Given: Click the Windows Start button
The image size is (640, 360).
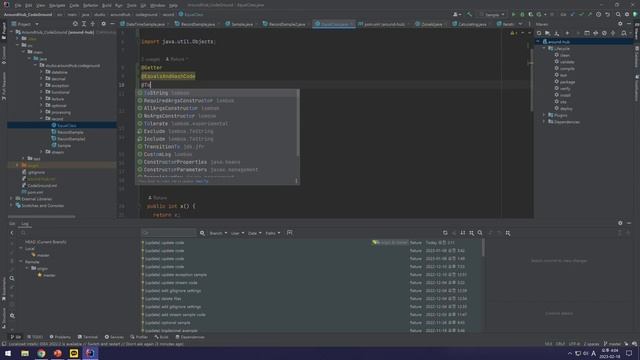Looking at the screenshot, I should [8, 353].
